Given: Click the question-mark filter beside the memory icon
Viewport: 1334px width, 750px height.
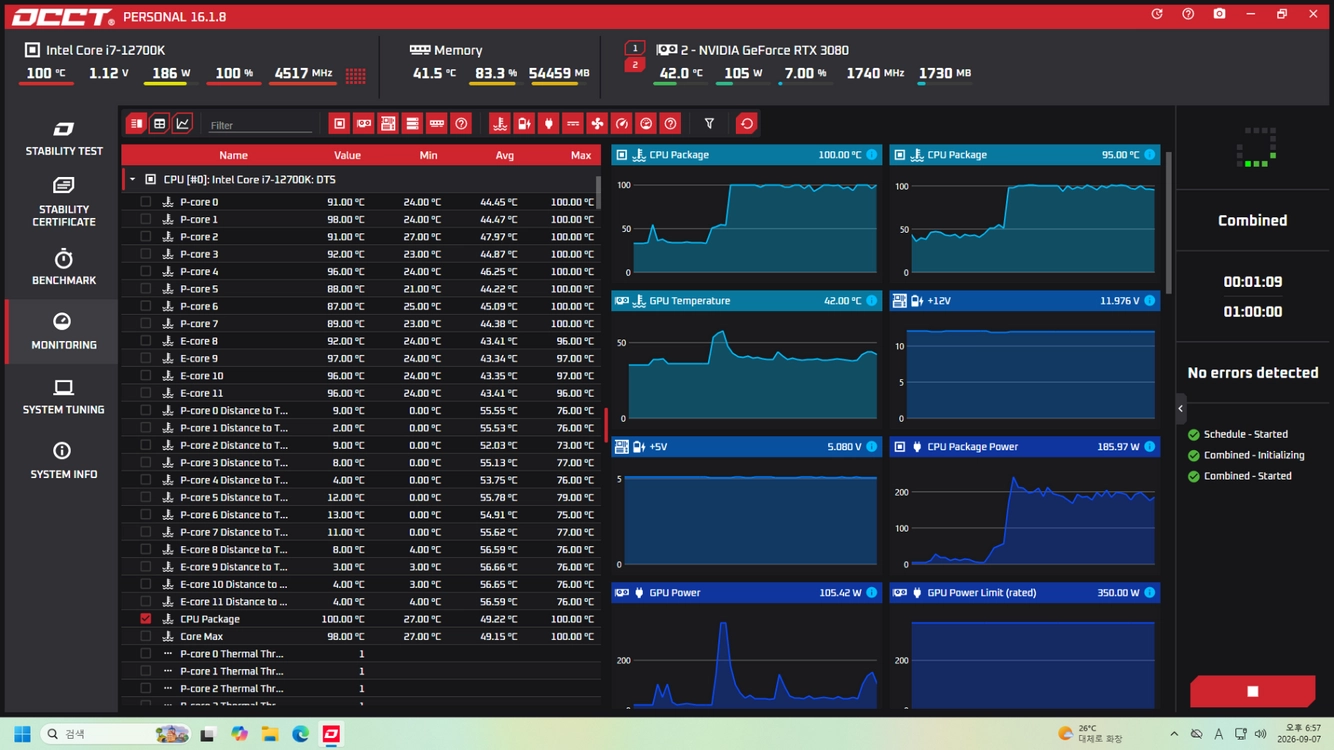Looking at the screenshot, I should pyautogui.click(x=461, y=124).
